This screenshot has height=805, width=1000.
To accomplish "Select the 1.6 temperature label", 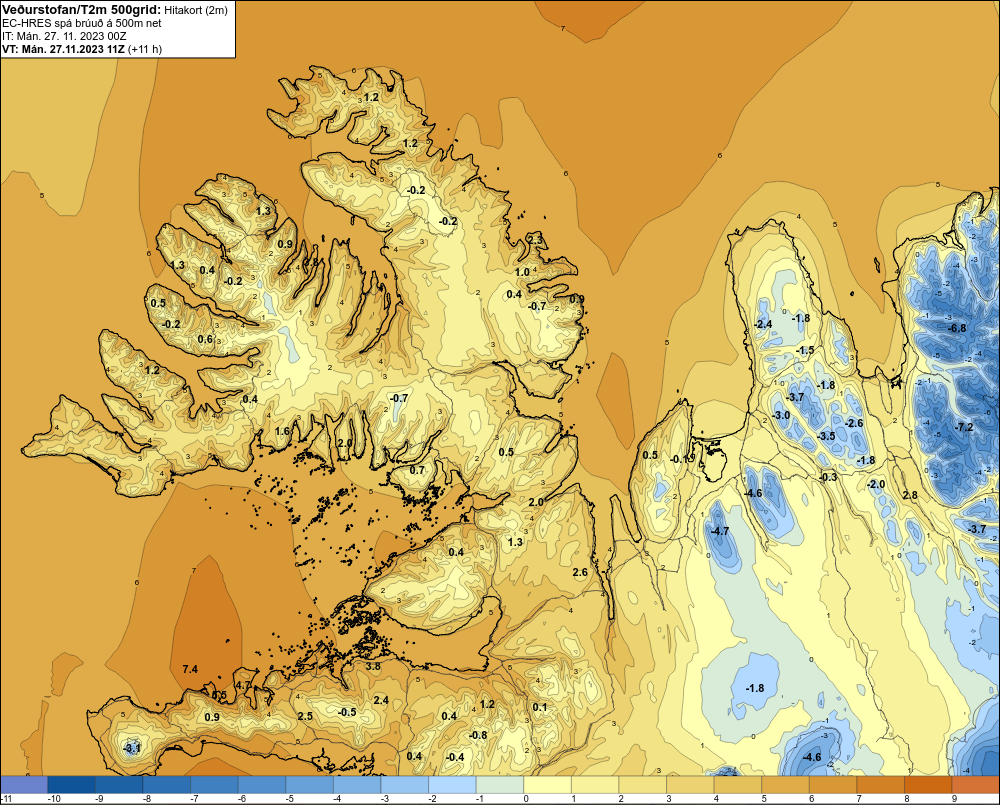I will tap(282, 431).
